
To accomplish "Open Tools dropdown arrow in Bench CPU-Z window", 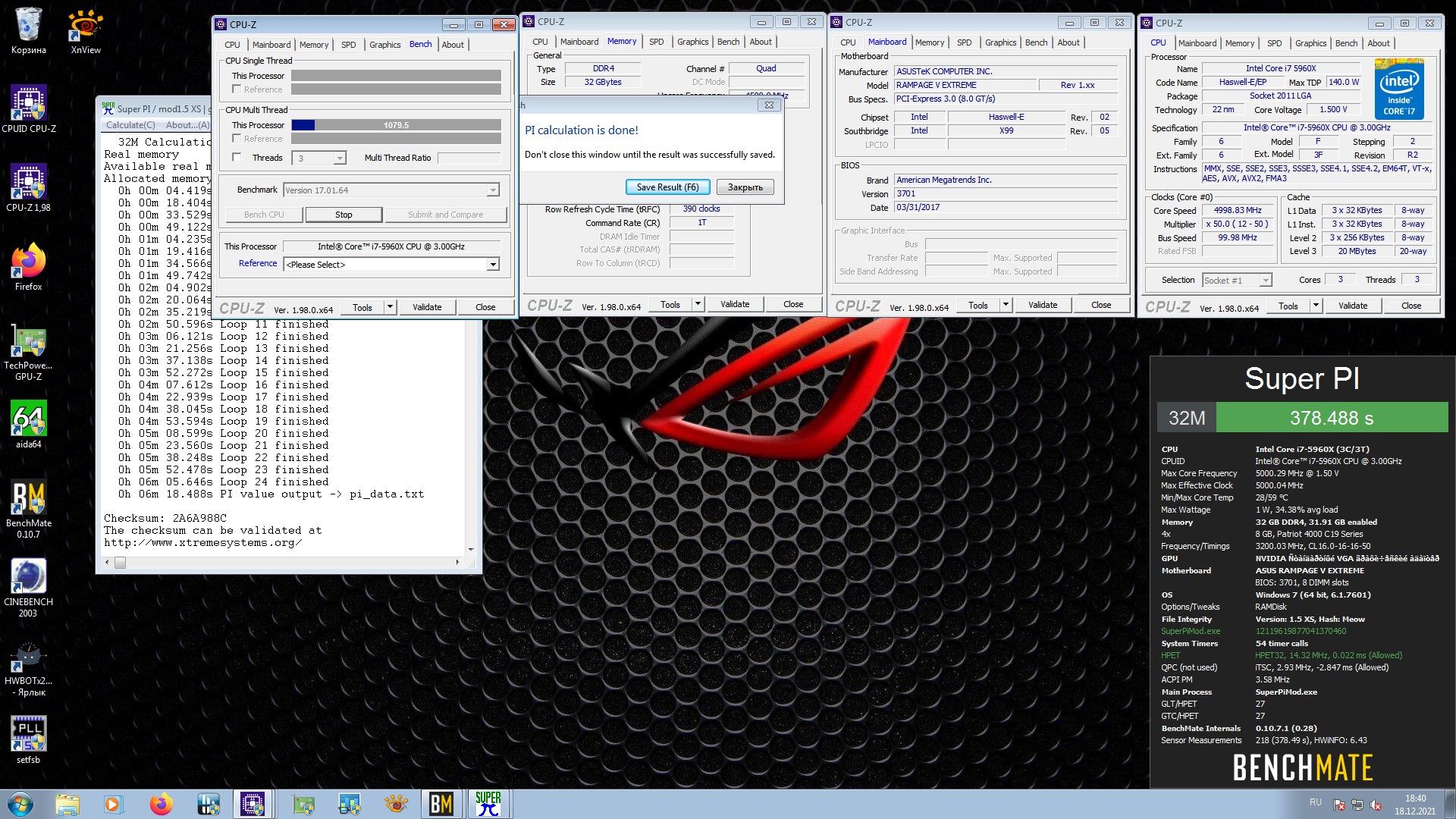I will 390,307.
